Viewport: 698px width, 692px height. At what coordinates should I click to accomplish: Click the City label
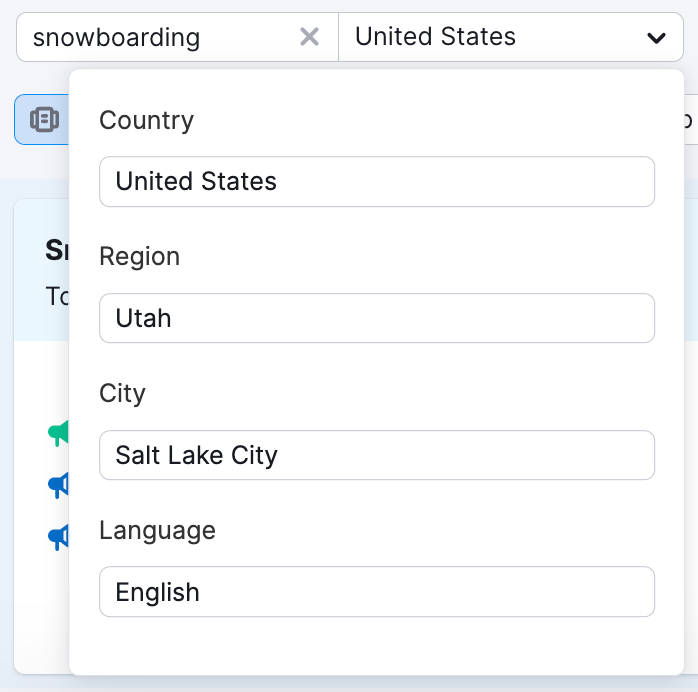[122, 393]
